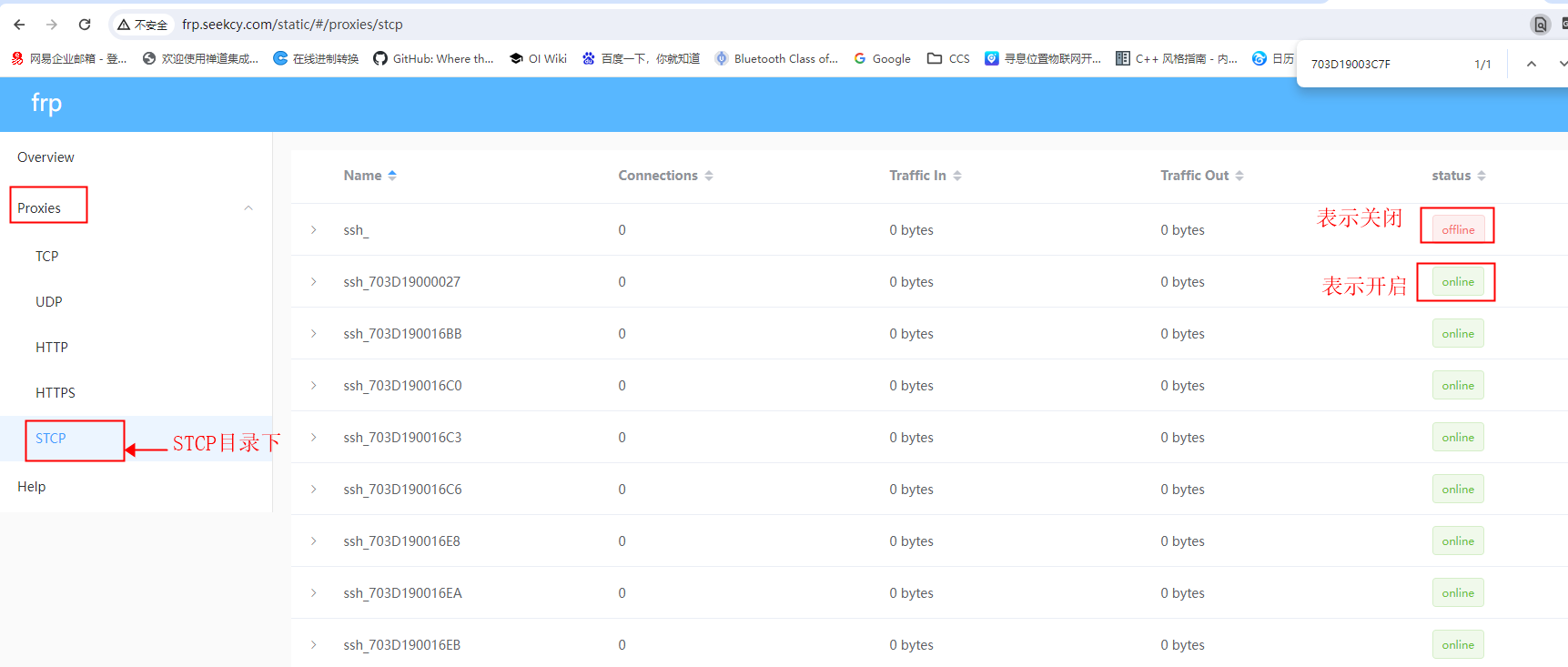Click online status tag for ssh_703D190016BB
Image resolution: width=1568 pixels, height=667 pixels.
pos(1458,333)
